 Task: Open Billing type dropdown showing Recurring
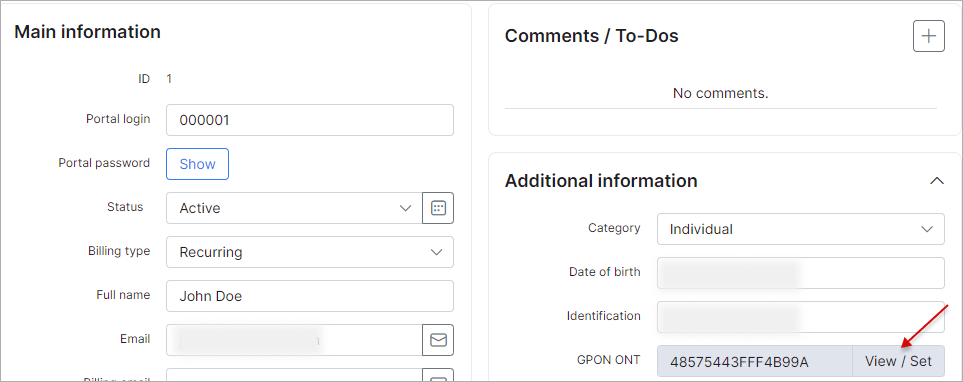[310, 252]
